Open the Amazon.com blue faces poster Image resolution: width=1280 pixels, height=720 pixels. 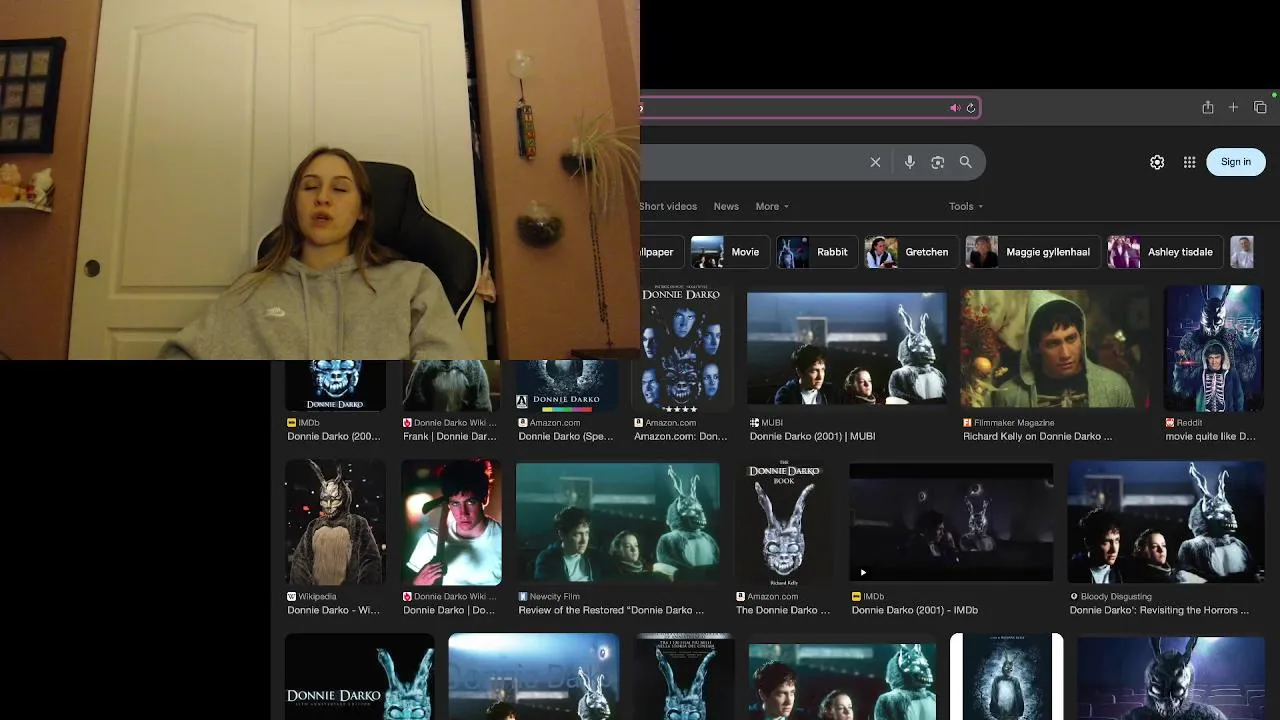coord(681,349)
